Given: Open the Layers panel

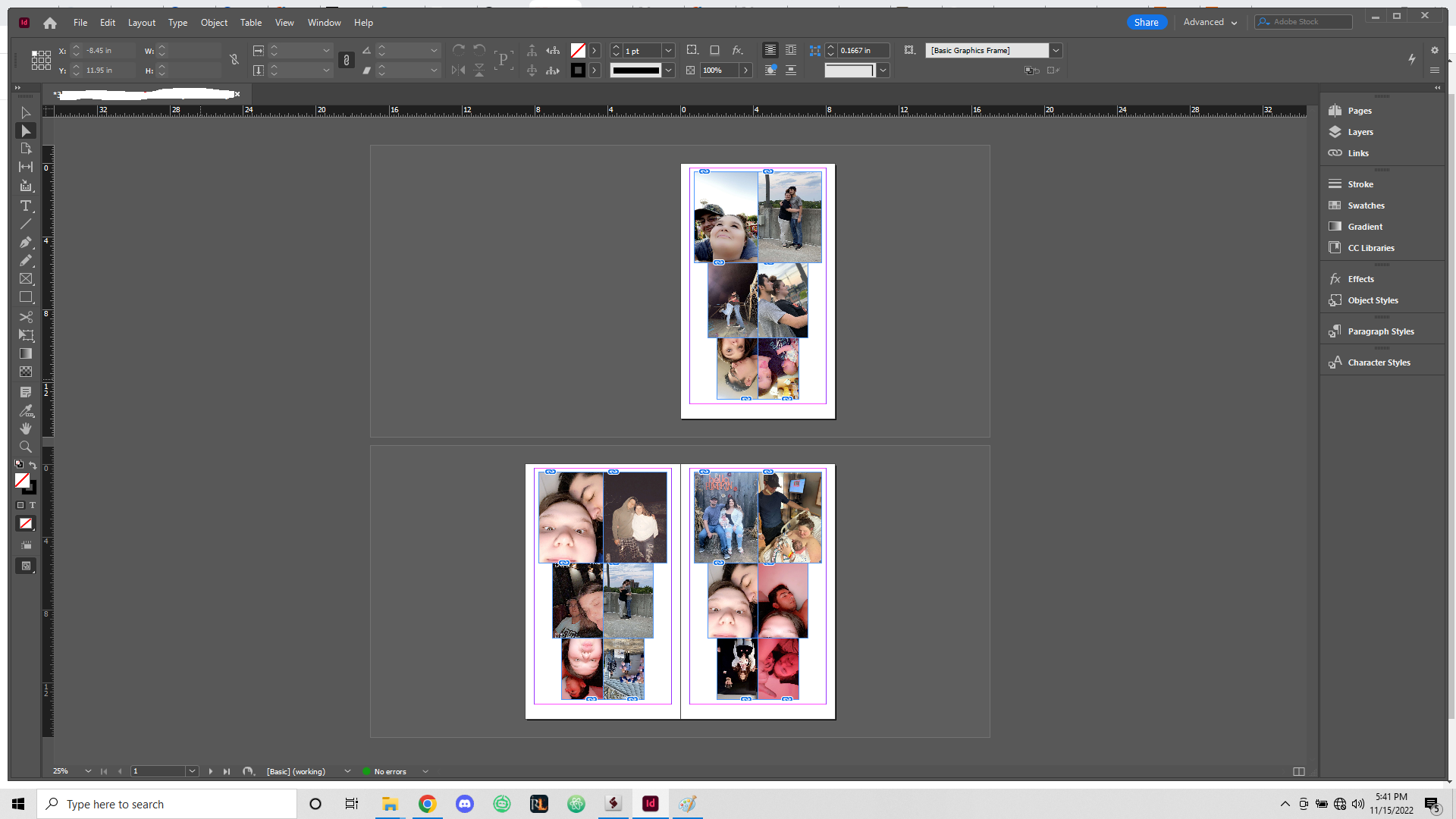Looking at the screenshot, I should [1360, 132].
